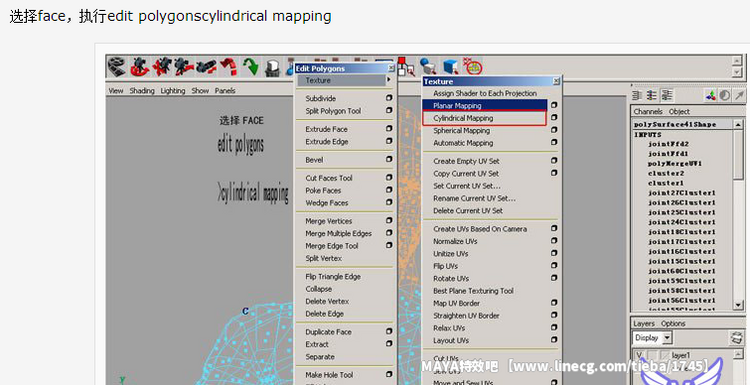Click shelf scroll down arrow

tap(738, 73)
